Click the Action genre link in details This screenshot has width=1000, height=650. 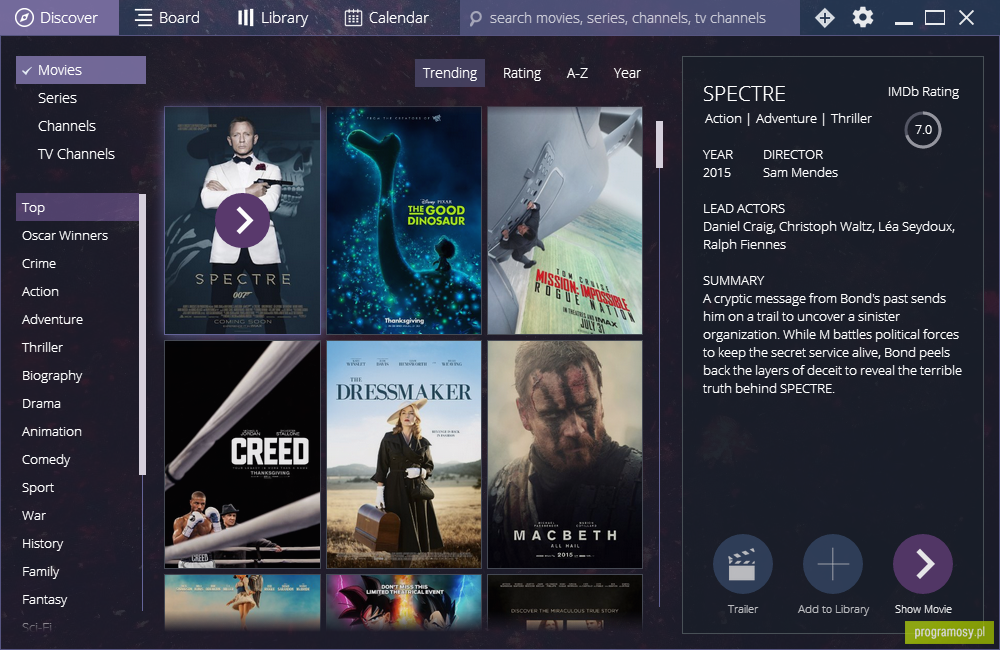click(x=723, y=119)
